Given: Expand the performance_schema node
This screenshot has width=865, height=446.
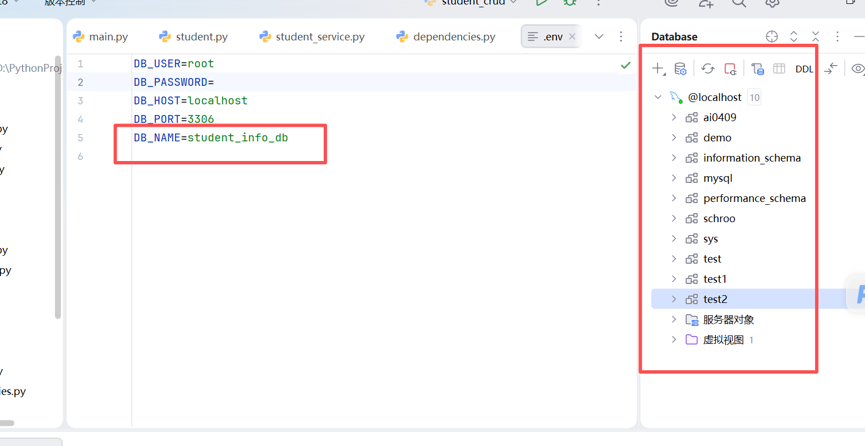Looking at the screenshot, I should (x=674, y=198).
